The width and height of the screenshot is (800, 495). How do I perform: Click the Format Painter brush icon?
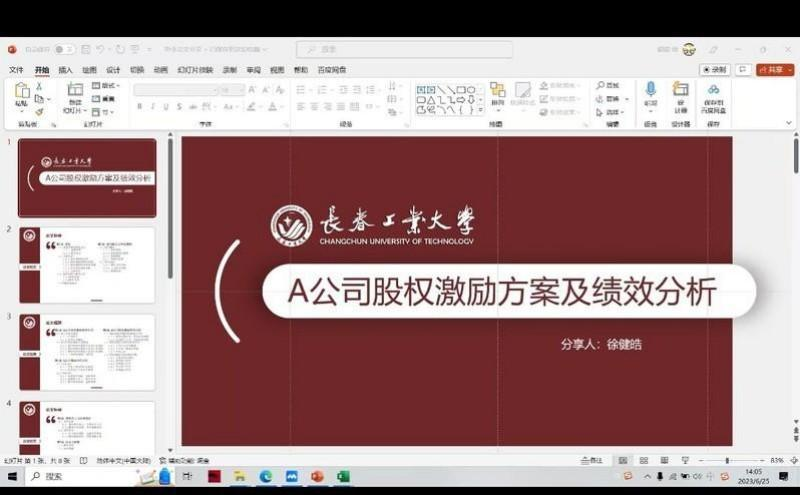(x=40, y=112)
